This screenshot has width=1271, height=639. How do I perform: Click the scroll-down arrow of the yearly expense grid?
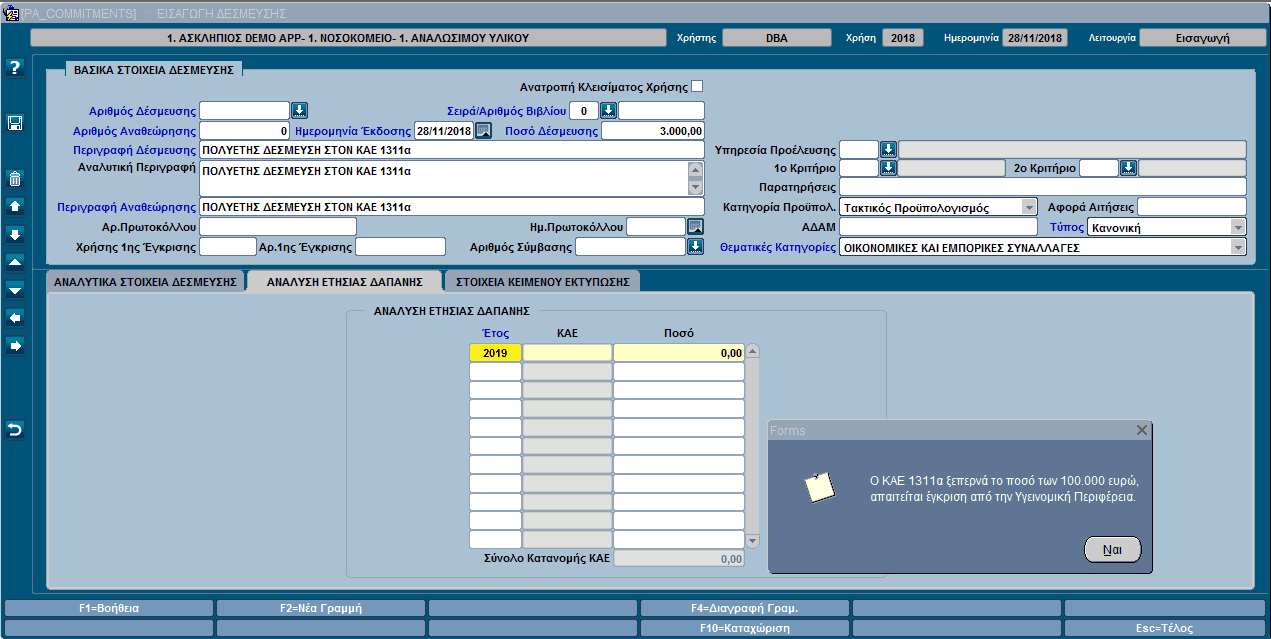[753, 541]
